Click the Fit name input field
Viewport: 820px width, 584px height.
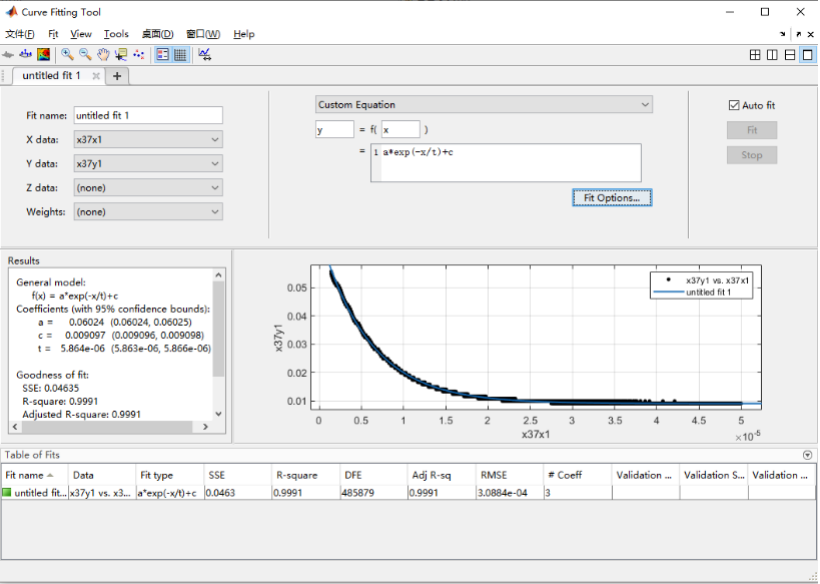coord(147,116)
